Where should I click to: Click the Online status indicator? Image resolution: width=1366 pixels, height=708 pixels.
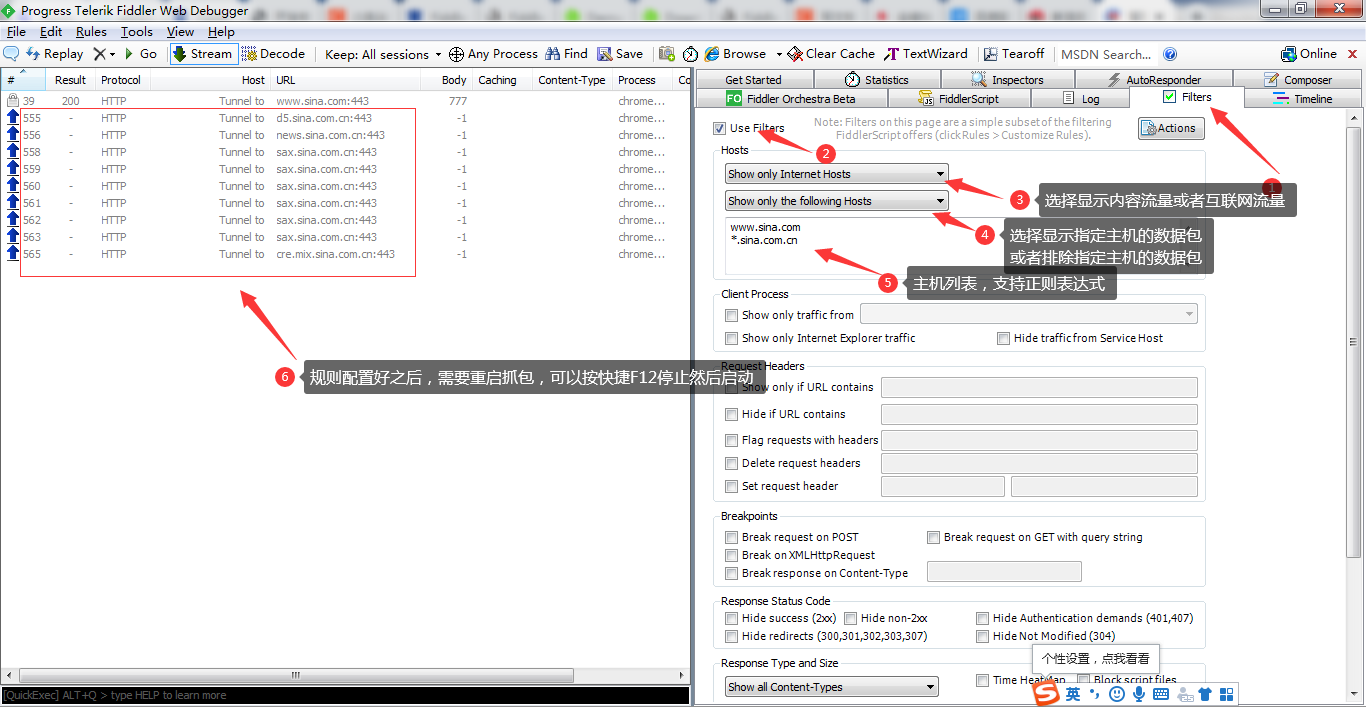tap(1309, 54)
